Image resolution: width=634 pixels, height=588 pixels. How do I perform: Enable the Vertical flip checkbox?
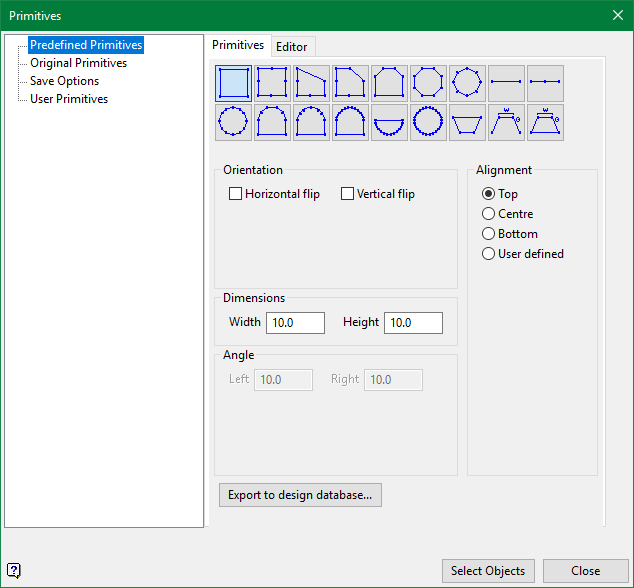[x=348, y=194]
